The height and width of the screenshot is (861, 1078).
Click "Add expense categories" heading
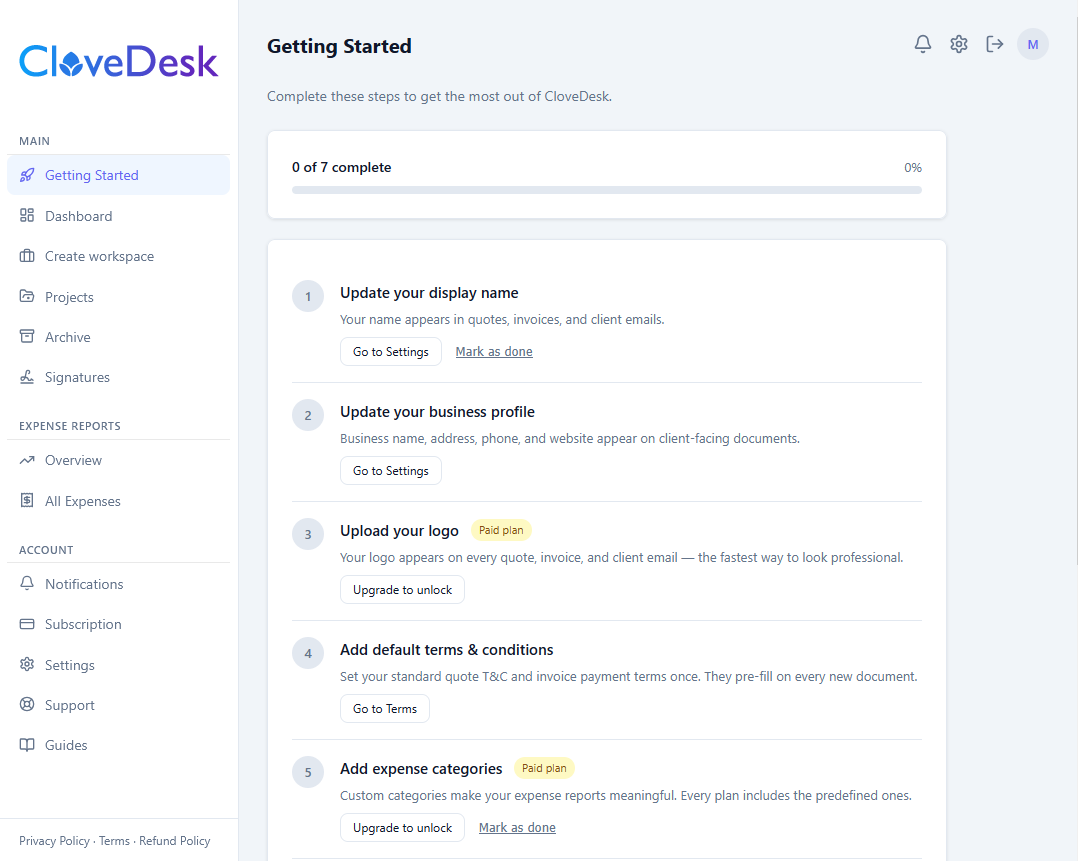[x=421, y=769]
